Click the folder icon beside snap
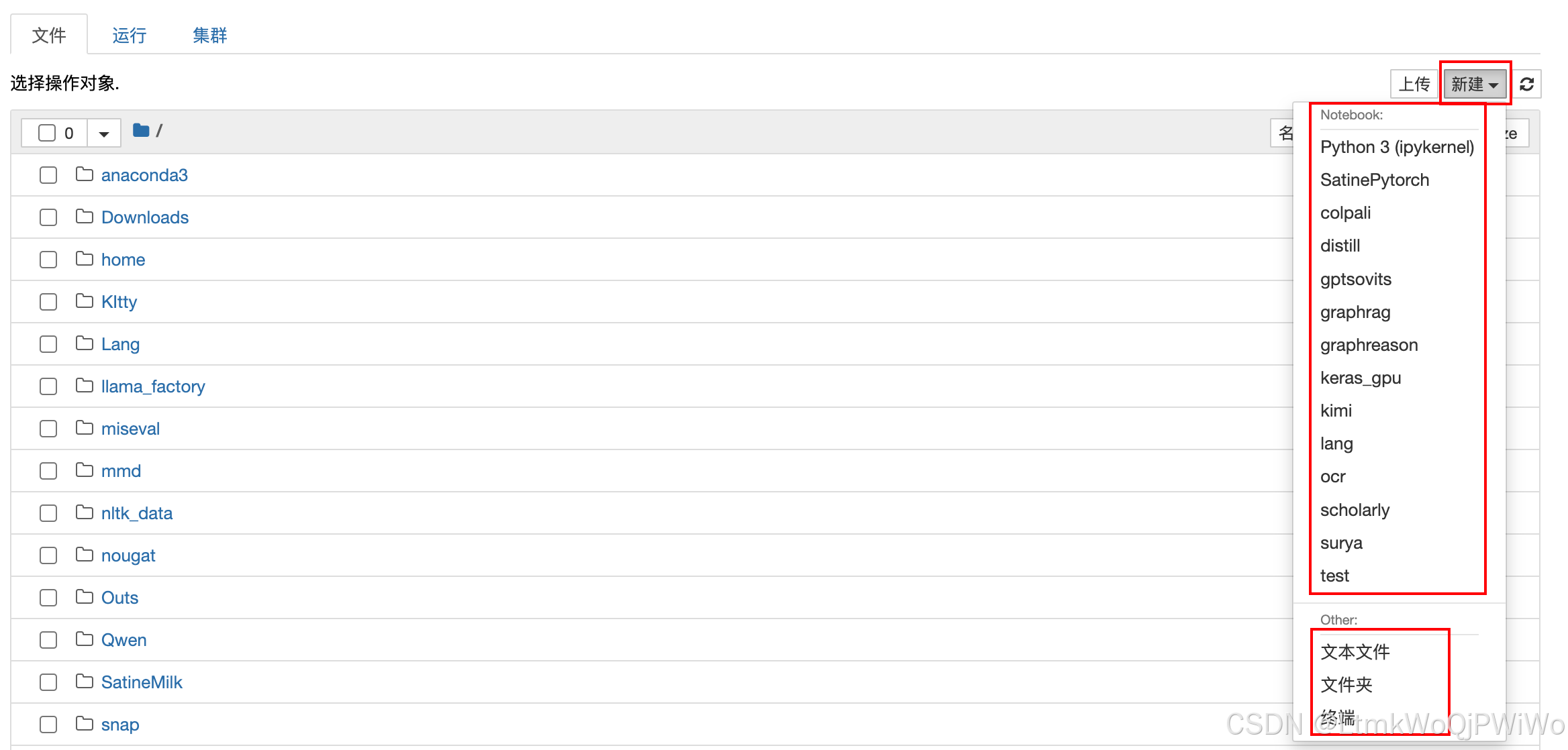The image size is (1568, 750). click(83, 724)
